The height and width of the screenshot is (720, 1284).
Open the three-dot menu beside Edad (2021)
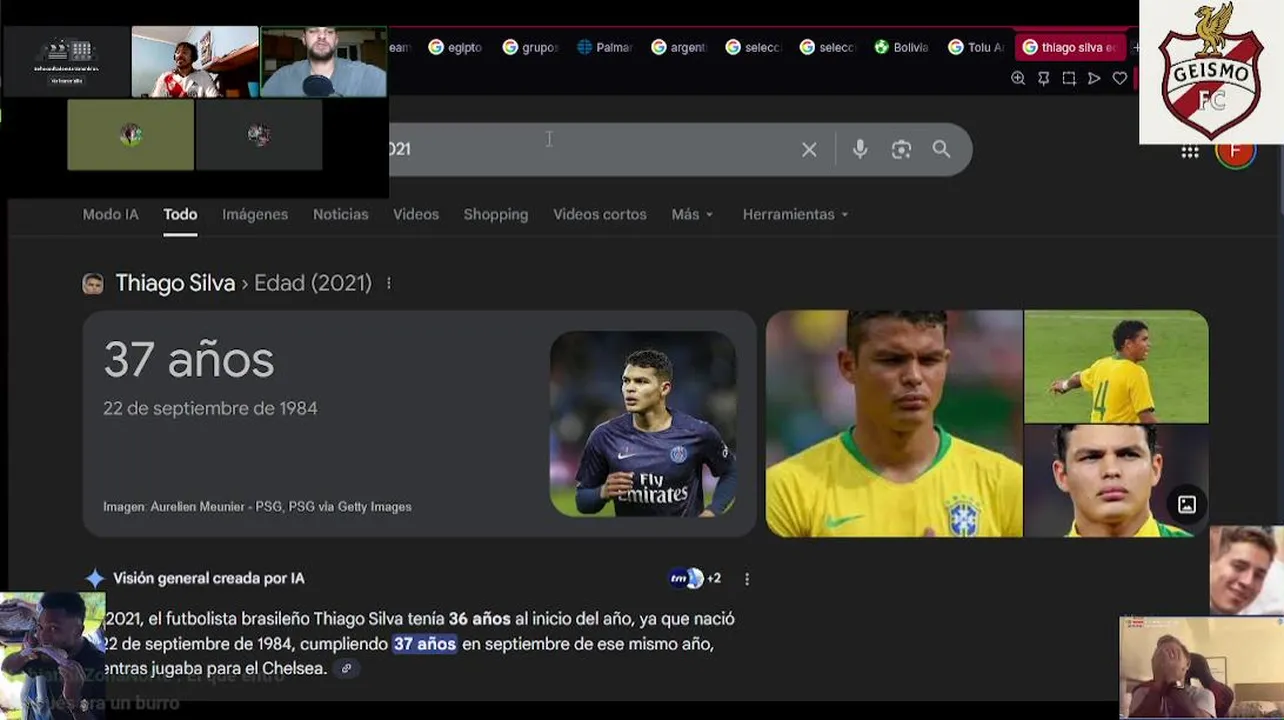tap(389, 283)
